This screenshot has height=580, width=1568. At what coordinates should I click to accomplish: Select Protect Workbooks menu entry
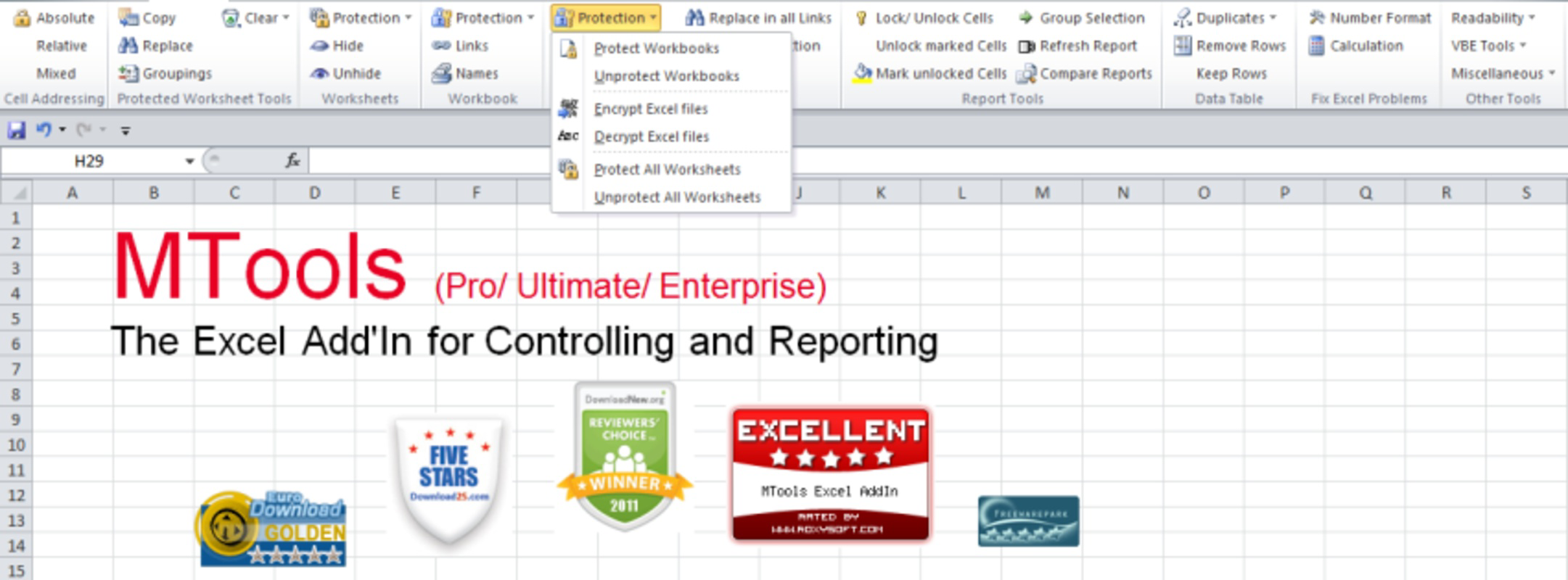(x=656, y=49)
